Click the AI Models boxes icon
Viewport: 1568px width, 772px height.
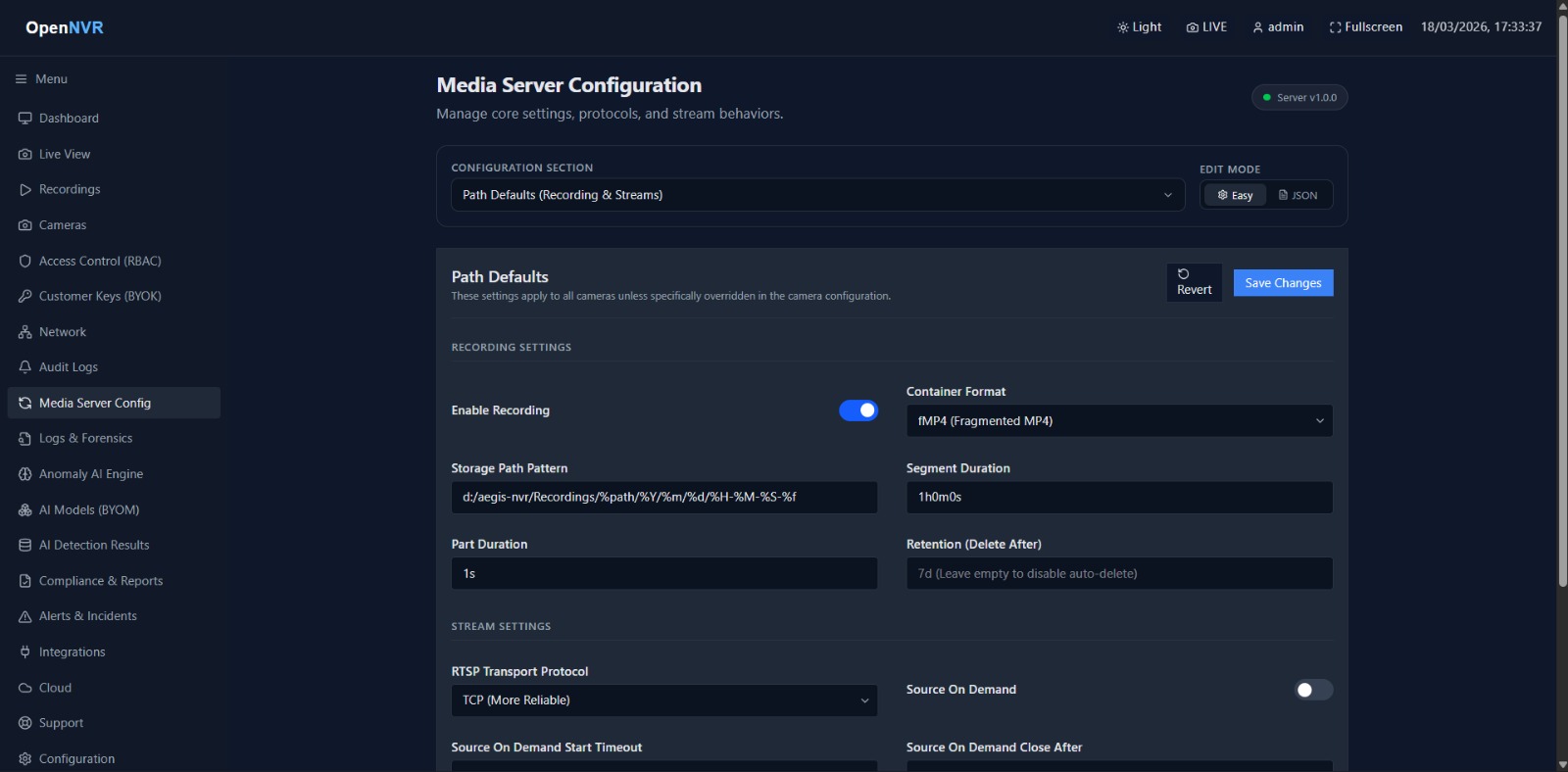pos(25,510)
